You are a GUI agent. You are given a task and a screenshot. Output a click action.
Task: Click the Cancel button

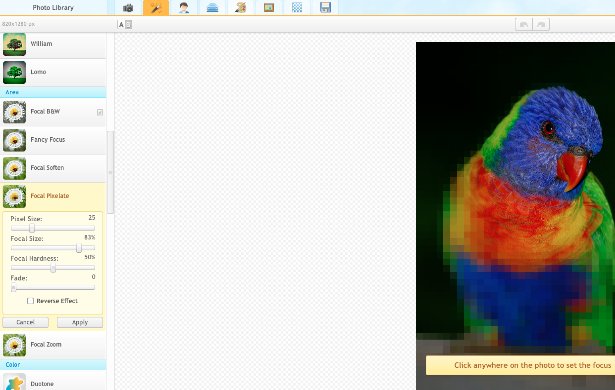pos(25,323)
